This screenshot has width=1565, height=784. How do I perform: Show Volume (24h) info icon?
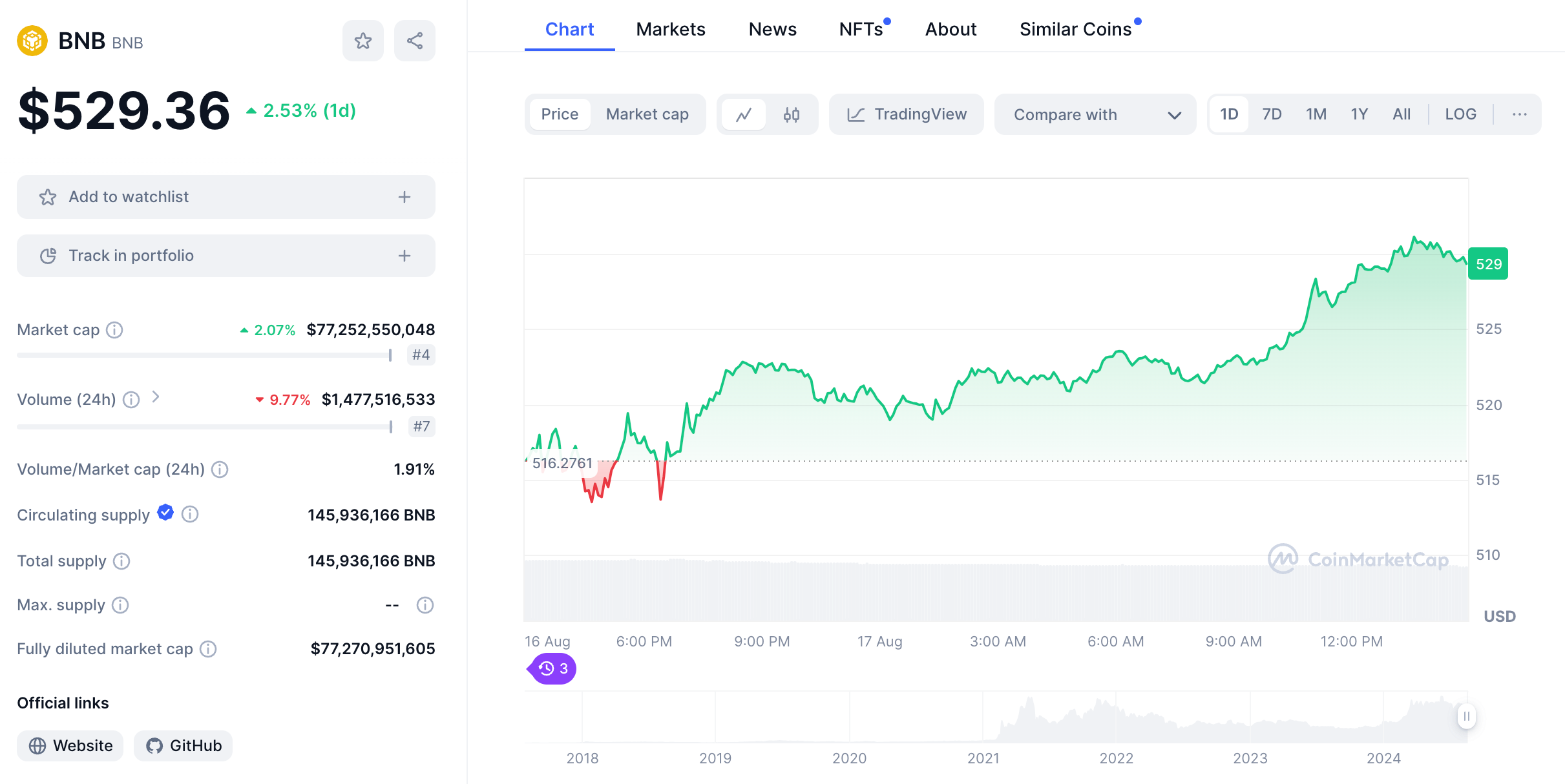click(131, 400)
